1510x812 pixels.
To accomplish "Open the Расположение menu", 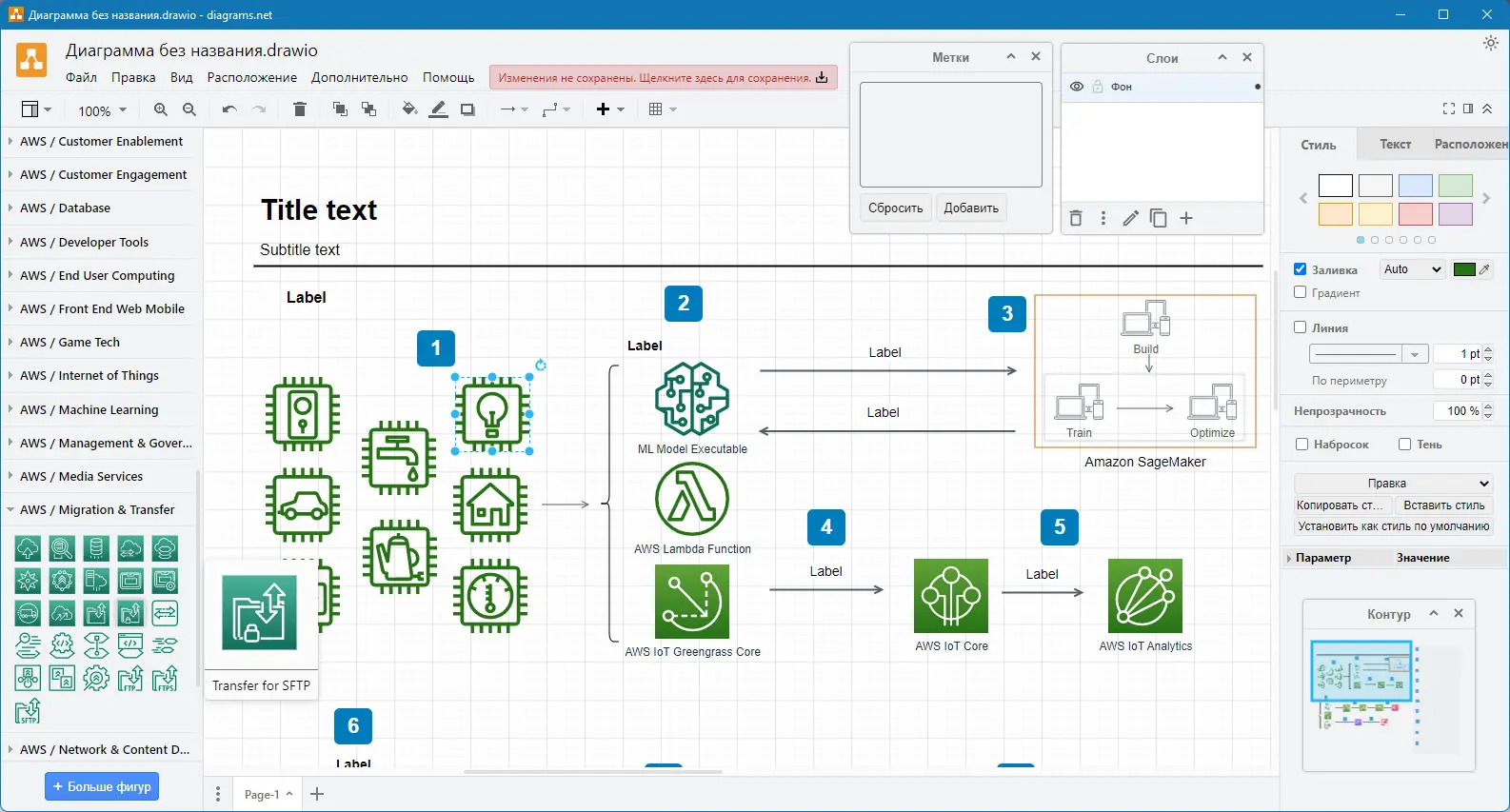I will pyautogui.click(x=252, y=78).
